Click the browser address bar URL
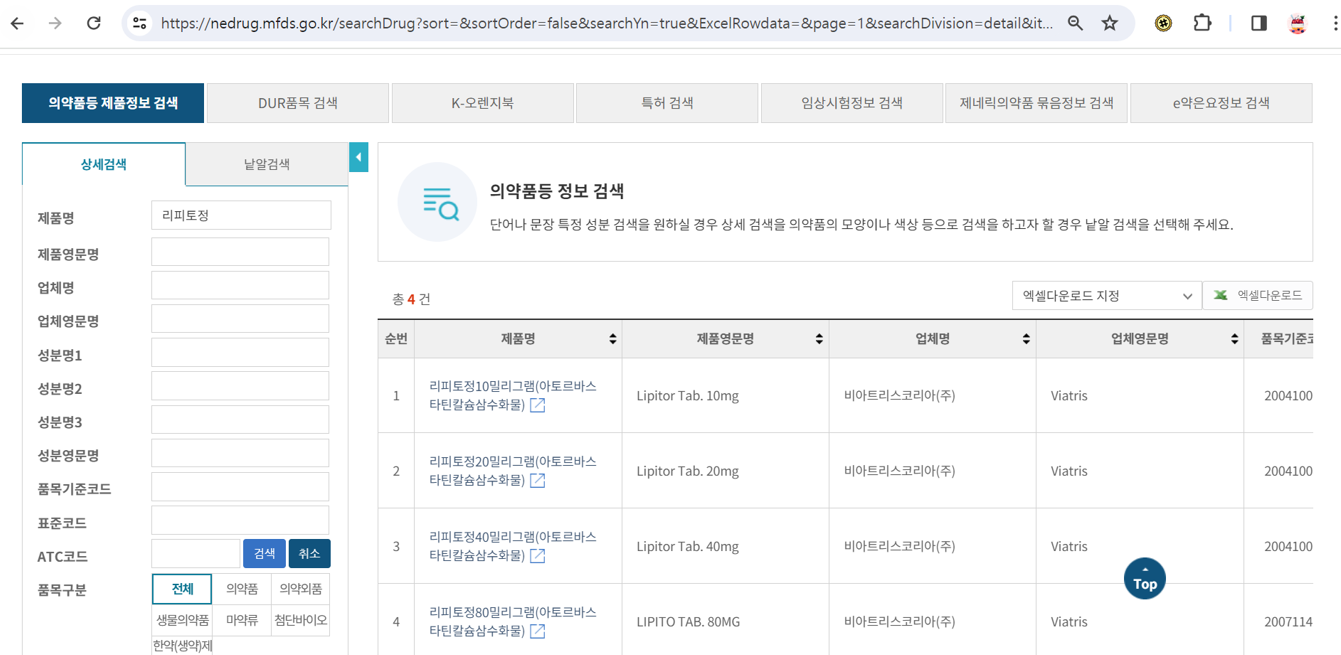 tap(606, 23)
